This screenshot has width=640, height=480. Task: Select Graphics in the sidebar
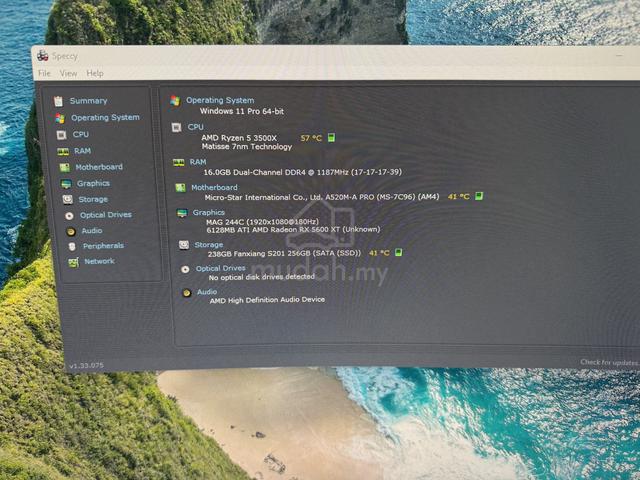coord(93,183)
